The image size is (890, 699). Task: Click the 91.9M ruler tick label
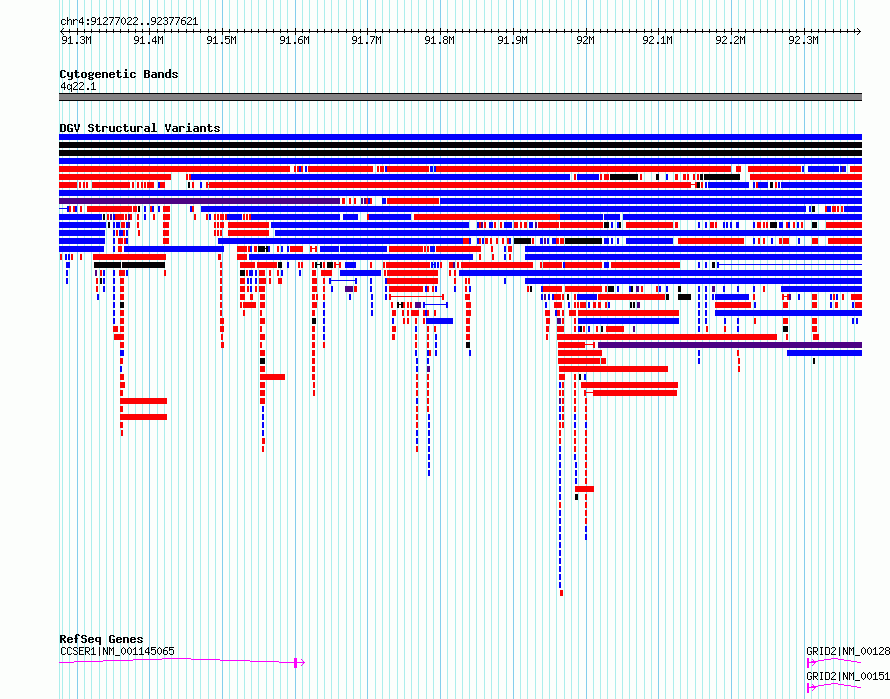coord(513,40)
